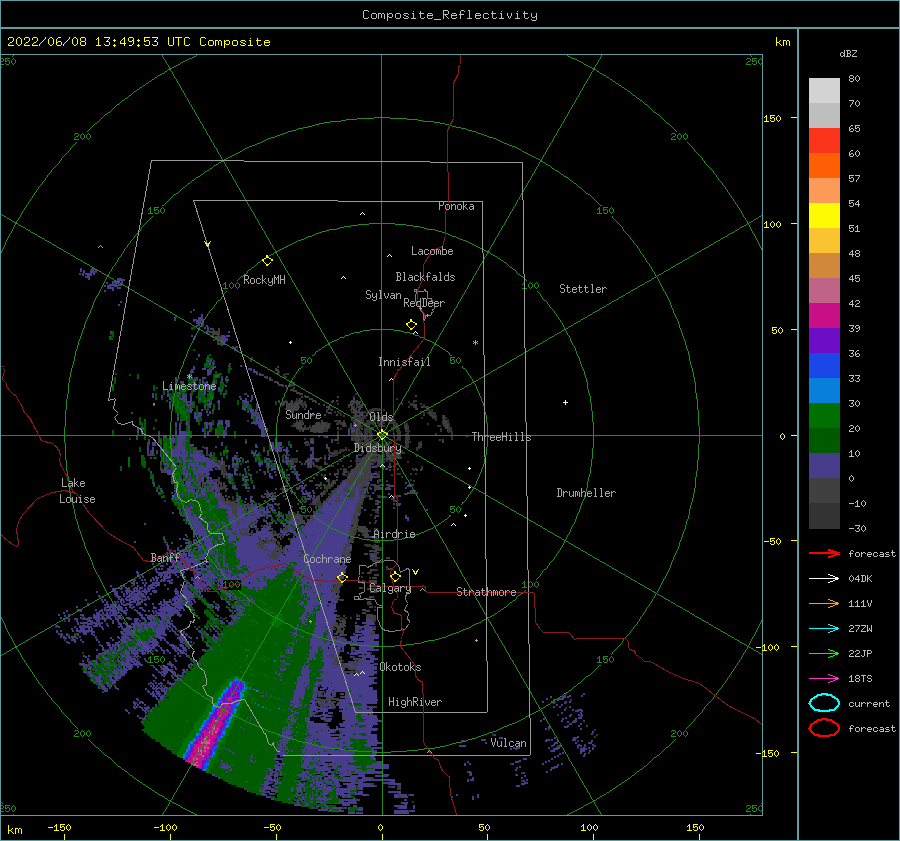Click the white plus marker east of ThreeHills

click(x=565, y=402)
